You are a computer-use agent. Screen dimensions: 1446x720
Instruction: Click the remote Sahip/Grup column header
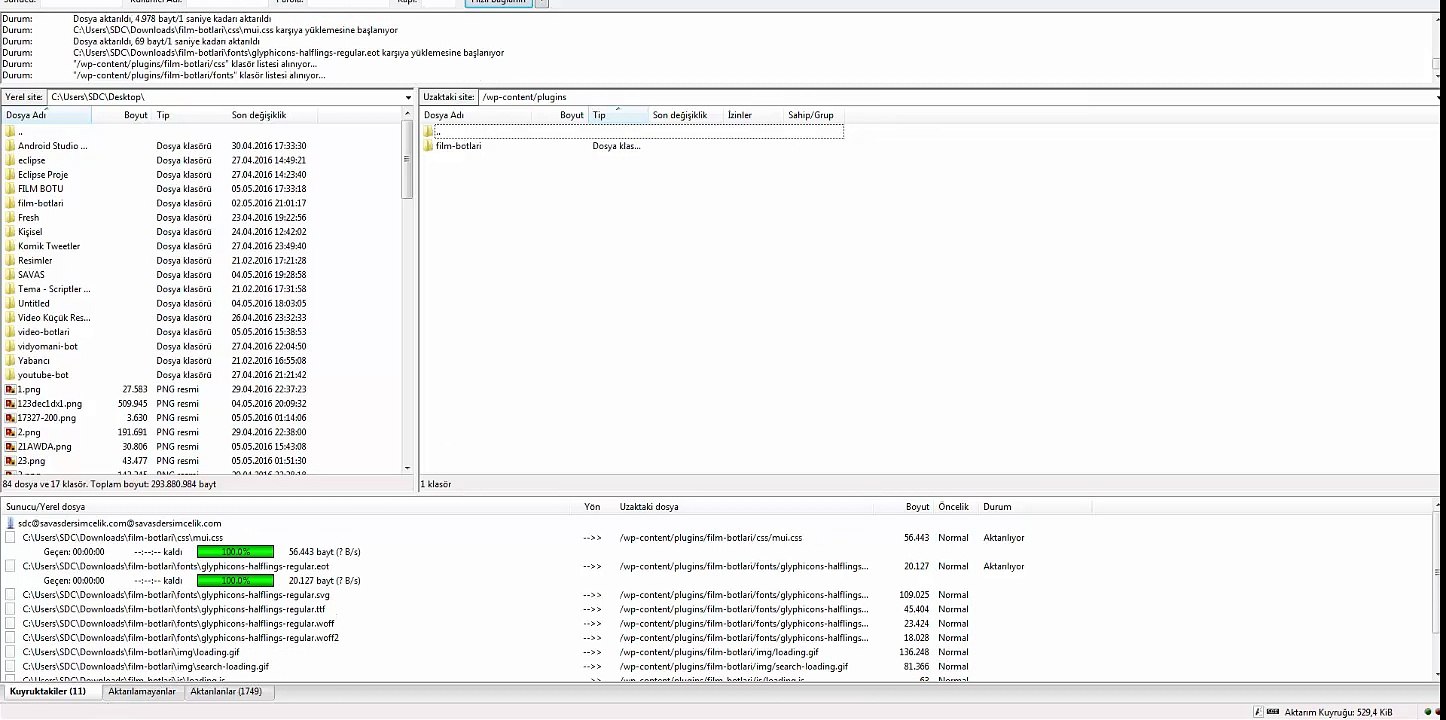click(813, 115)
